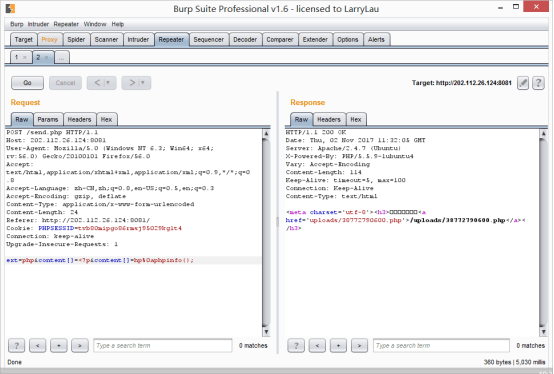554x374 pixels.
Task: Switch to the Target tab
Action: 24,40
